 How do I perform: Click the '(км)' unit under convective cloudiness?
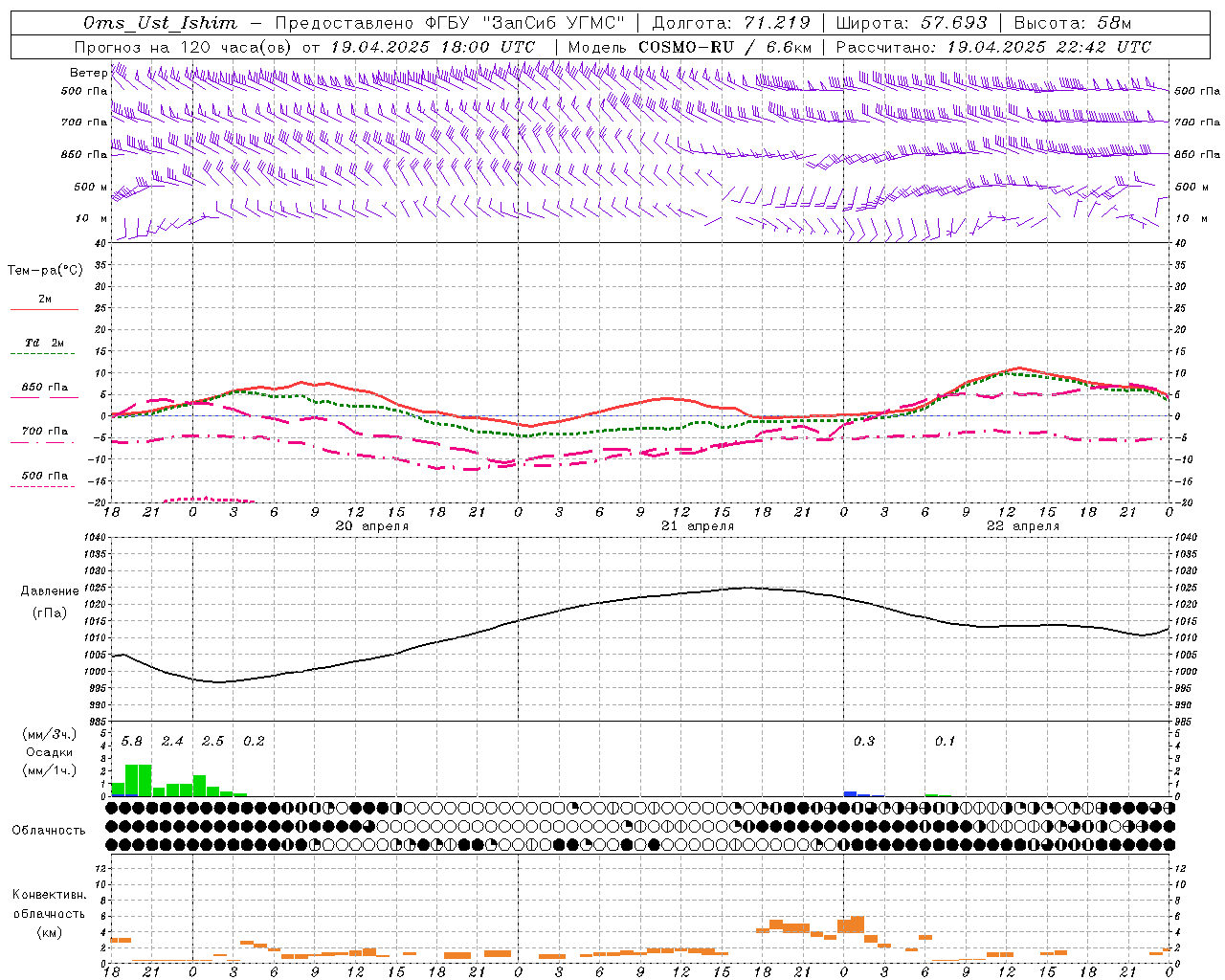click(x=49, y=932)
